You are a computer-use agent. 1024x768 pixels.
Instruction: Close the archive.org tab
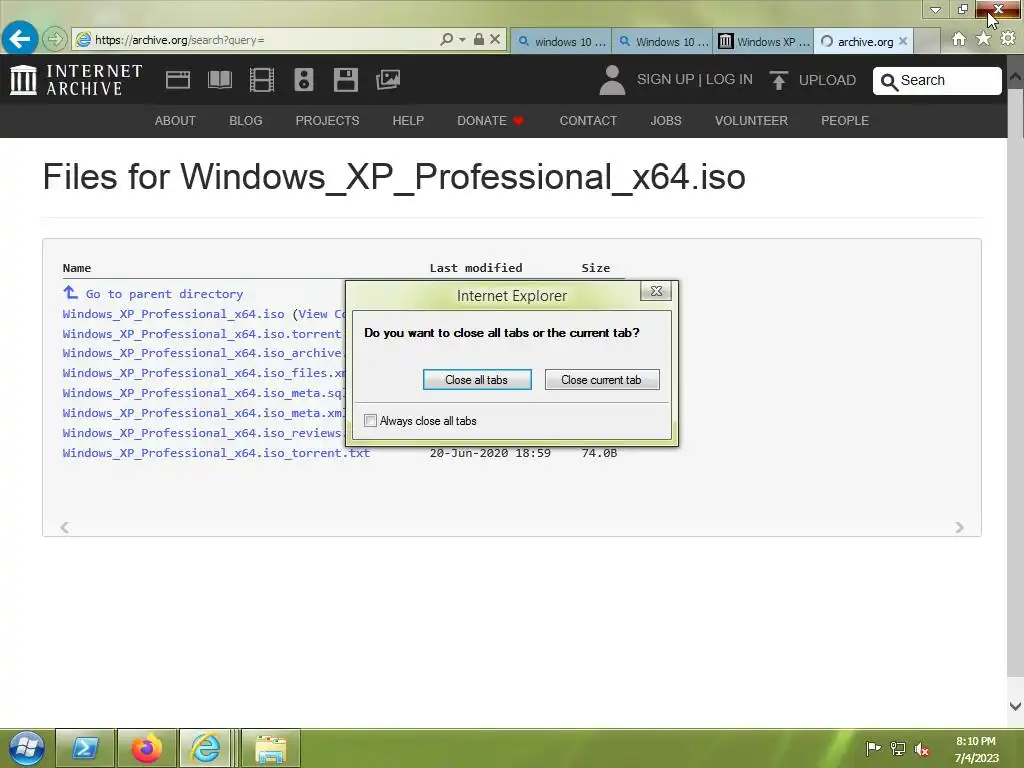click(903, 41)
